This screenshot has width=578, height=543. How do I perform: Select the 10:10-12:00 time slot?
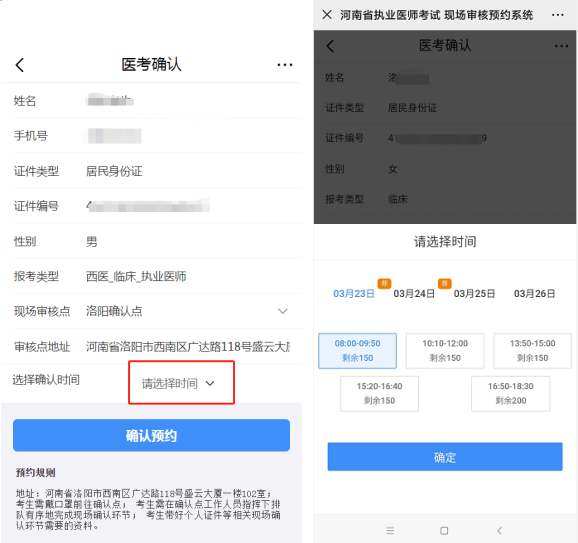pos(445,351)
